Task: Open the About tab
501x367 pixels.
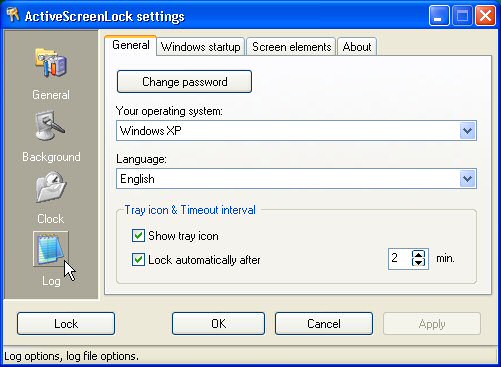Action: (x=357, y=47)
